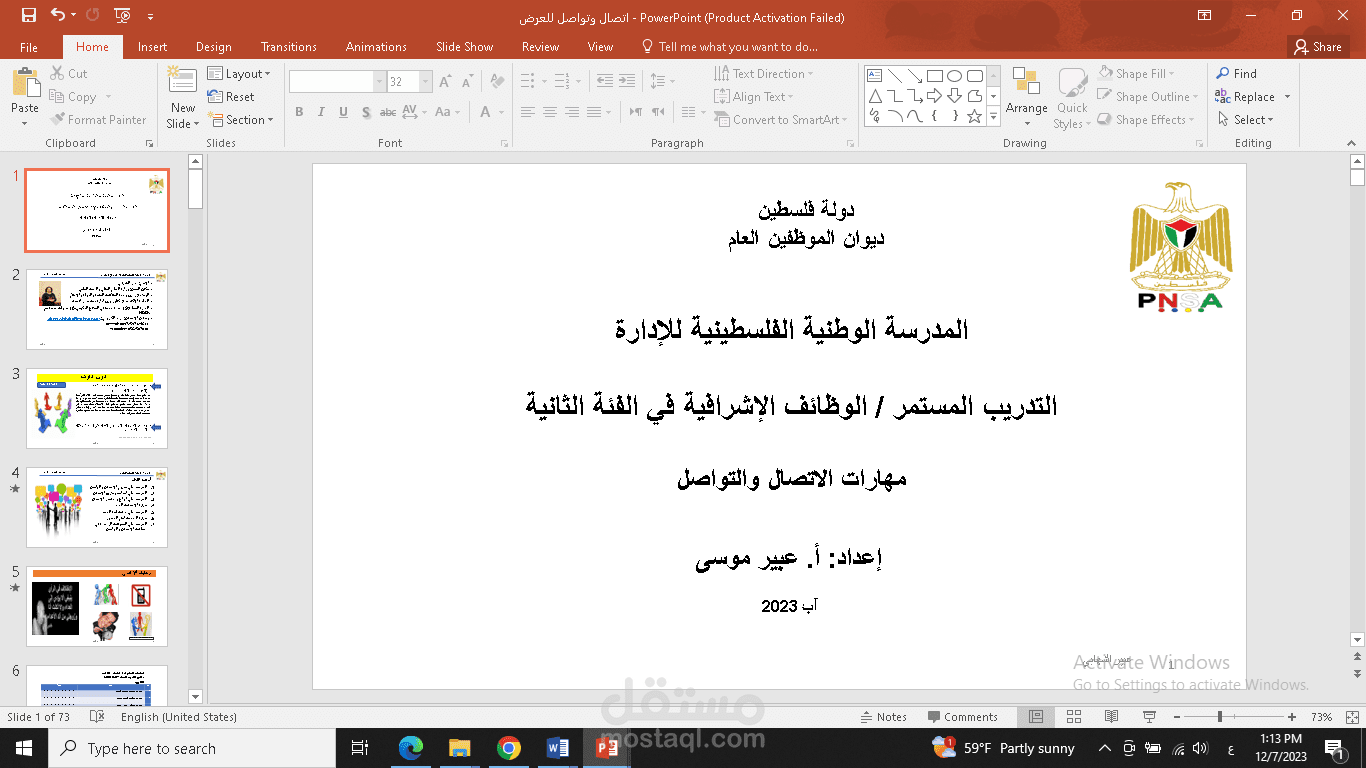The image size is (1366, 768).
Task: Center the paragraph text
Action: [x=550, y=112]
